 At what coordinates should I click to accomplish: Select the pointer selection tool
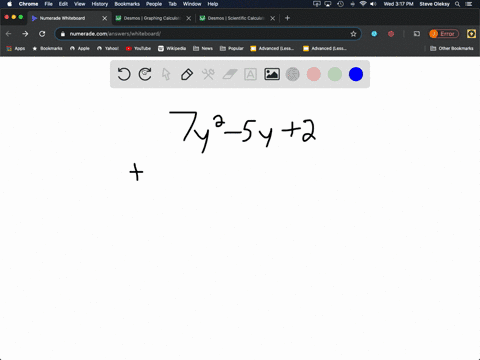tap(166, 74)
